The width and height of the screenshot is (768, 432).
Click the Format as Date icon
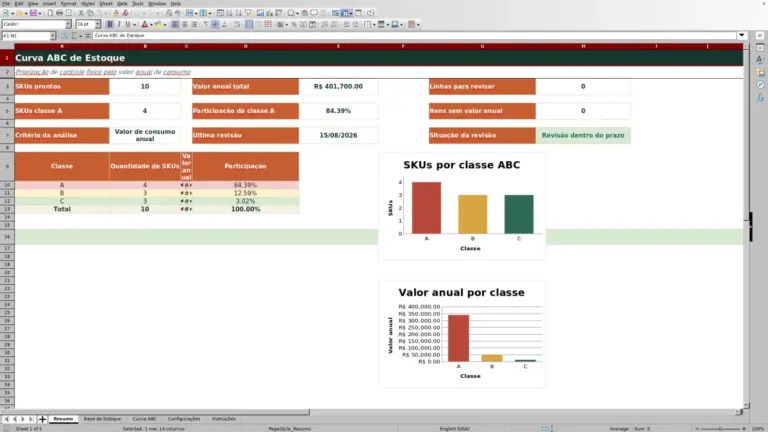click(312, 24)
